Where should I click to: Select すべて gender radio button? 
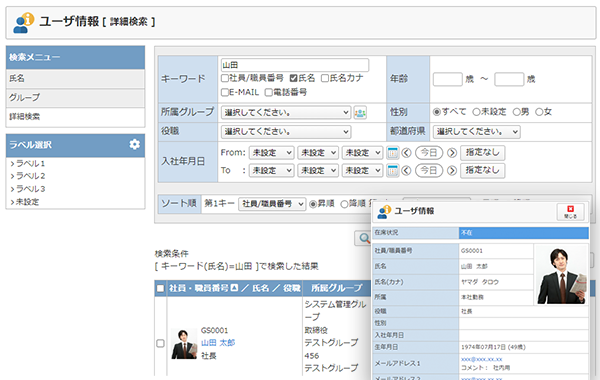pos(437,112)
